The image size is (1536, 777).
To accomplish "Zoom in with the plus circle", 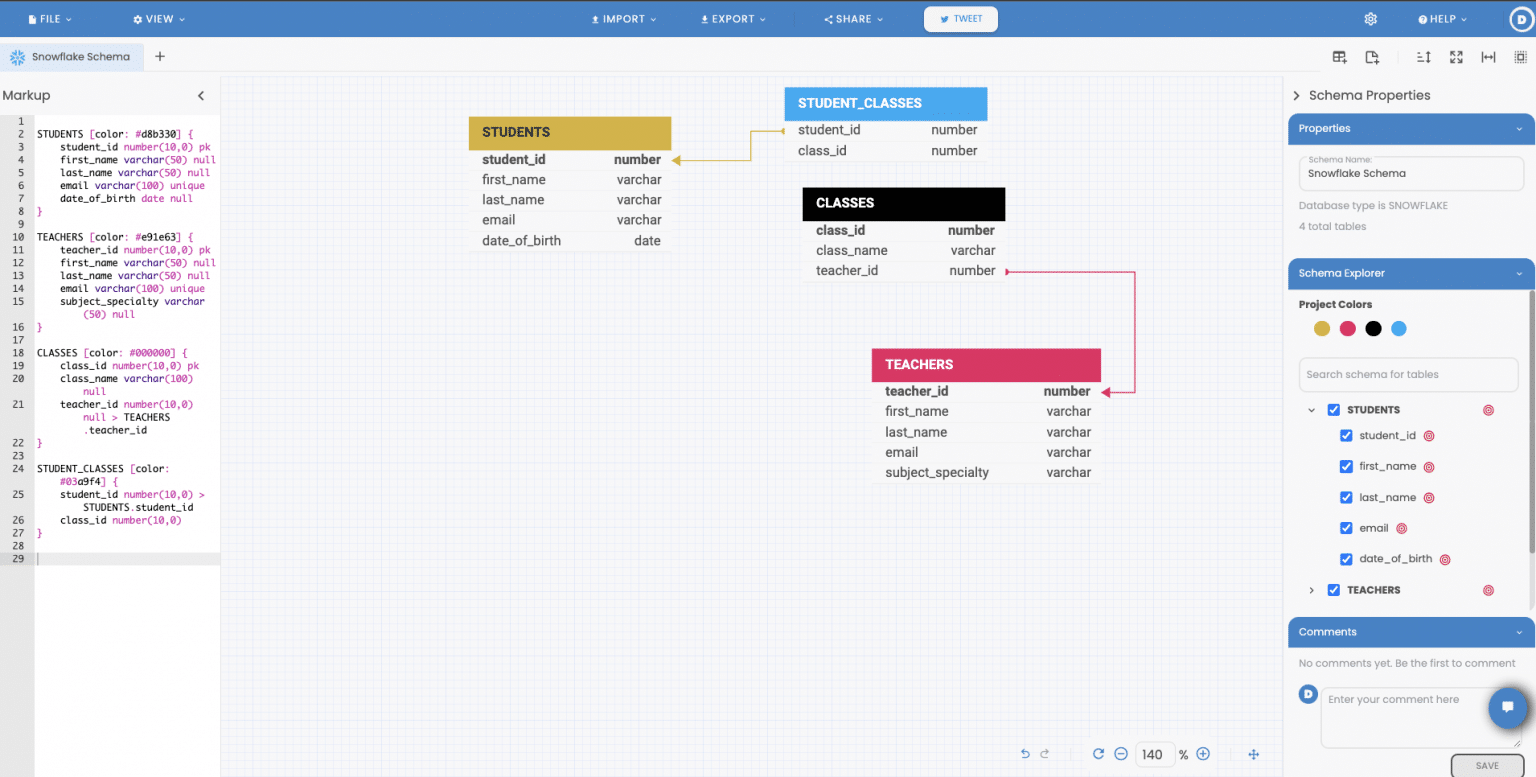I will pyautogui.click(x=1203, y=754).
